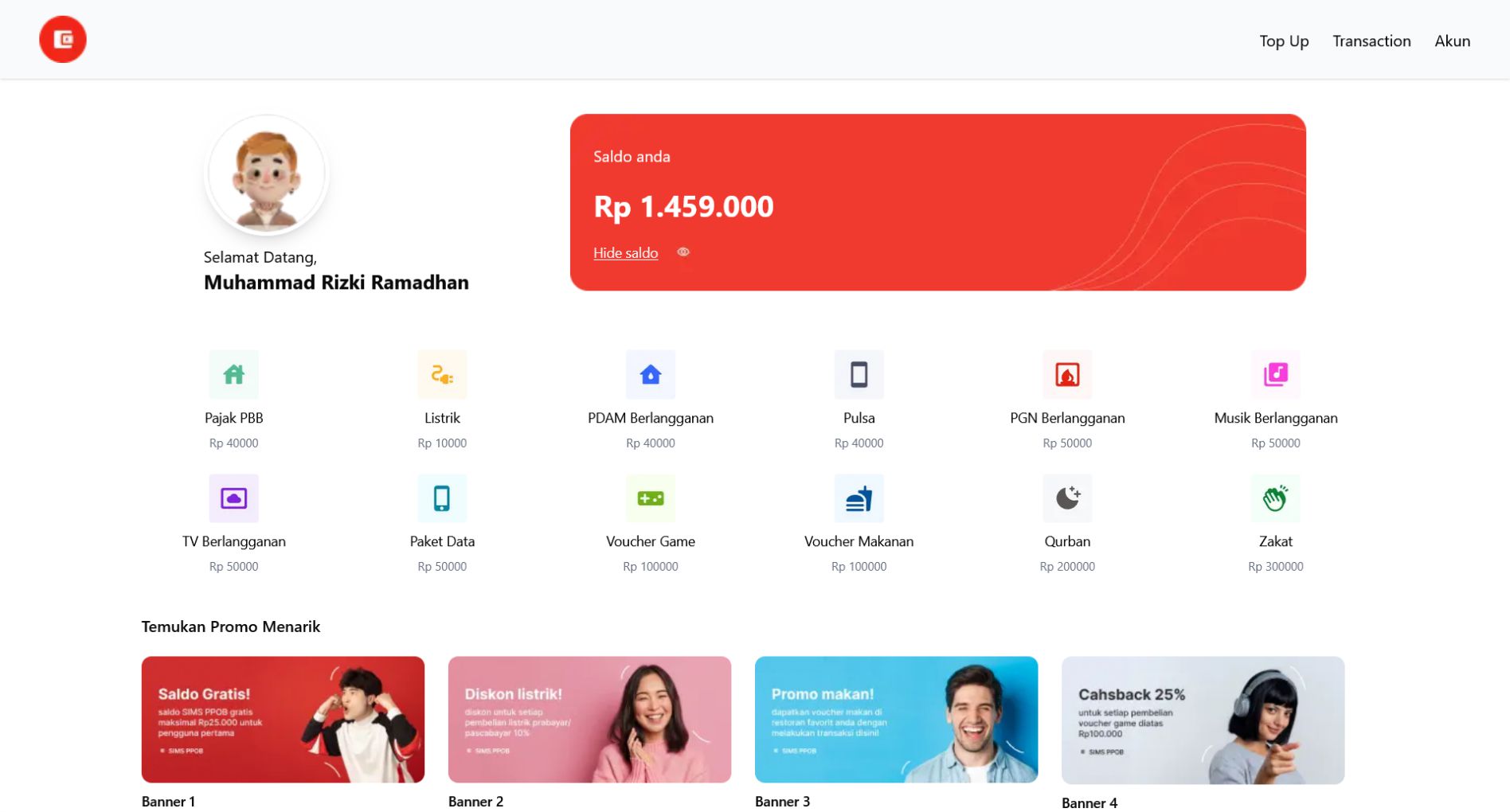This screenshot has height=812, width=1510.
Task: Open the Cahsback 25% promo banner
Action: click(x=1203, y=719)
